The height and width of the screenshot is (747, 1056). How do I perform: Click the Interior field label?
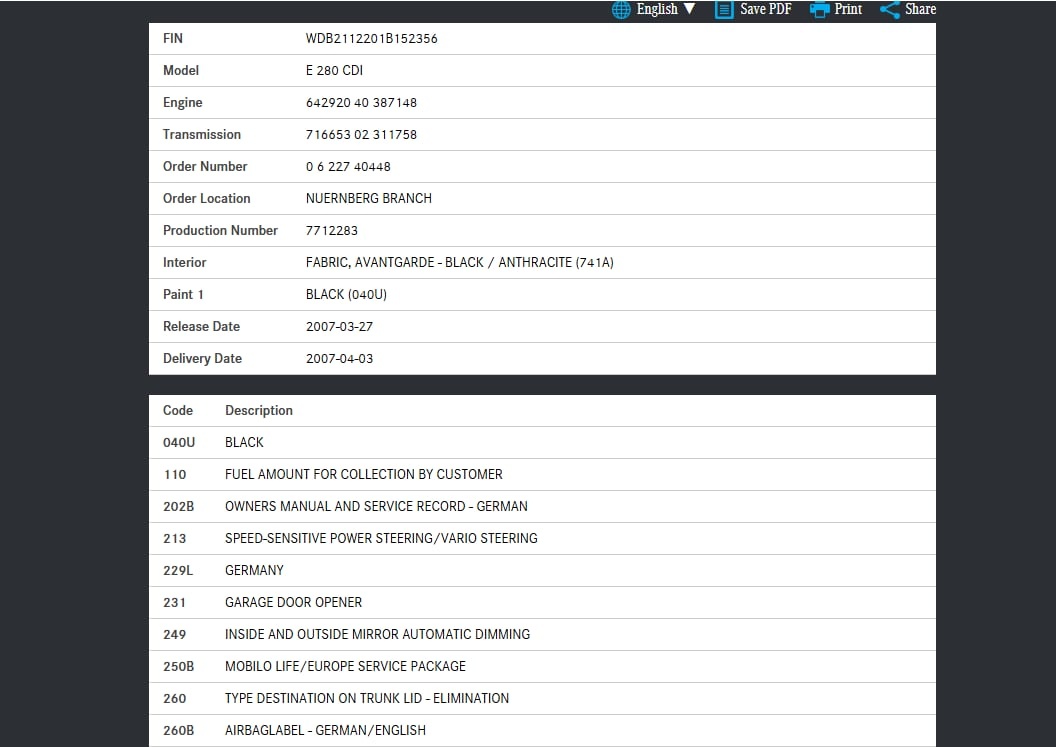tap(185, 262)
